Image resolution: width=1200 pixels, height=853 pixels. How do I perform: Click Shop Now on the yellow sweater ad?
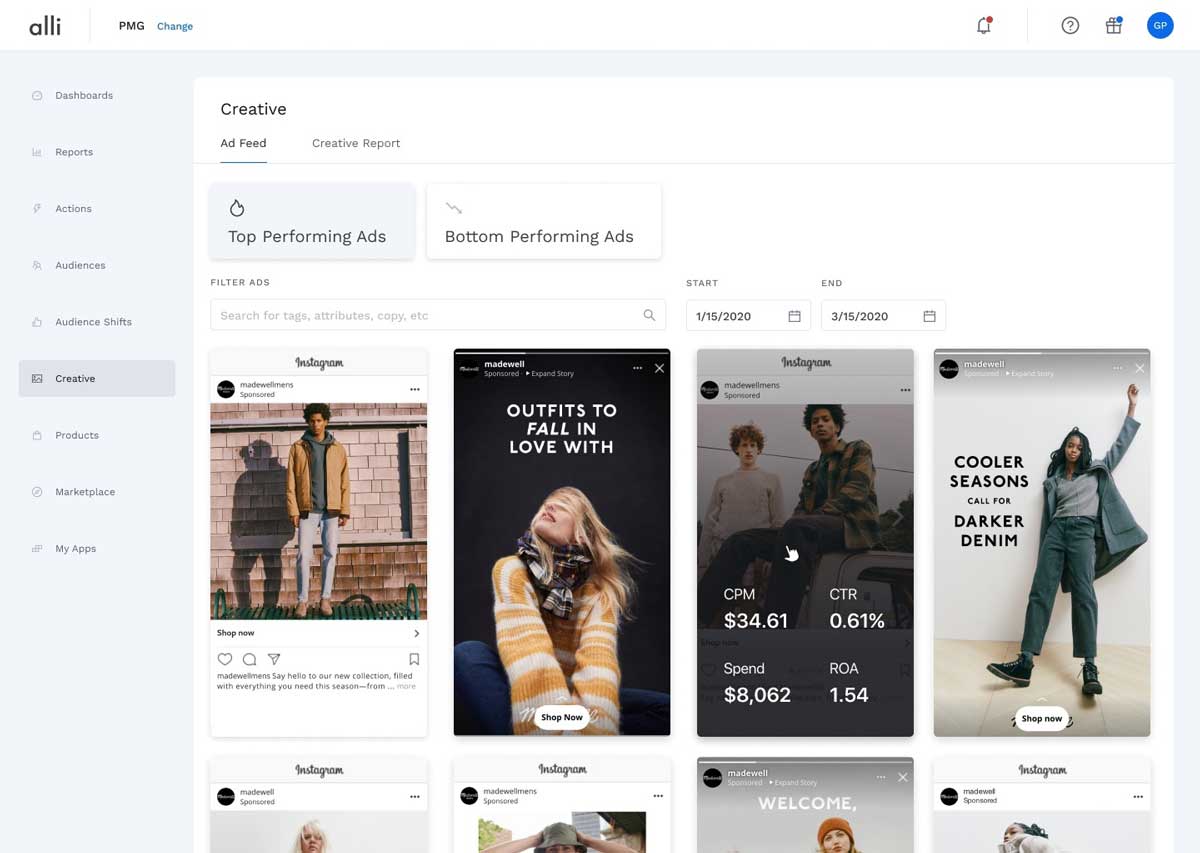click(561, 717)
